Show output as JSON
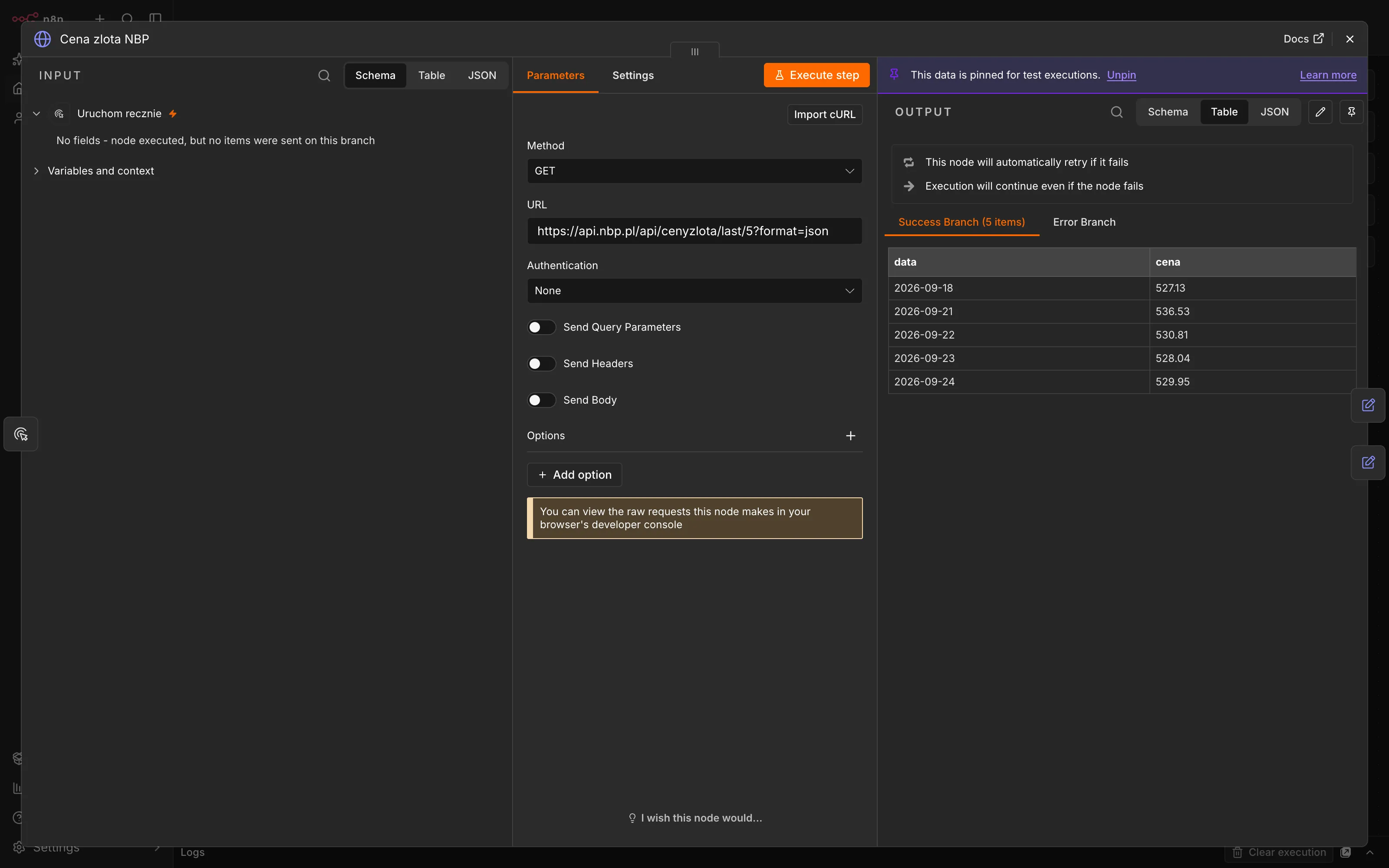The width and height of the screenshot is (1389, 868). (x=1274, y=112)
